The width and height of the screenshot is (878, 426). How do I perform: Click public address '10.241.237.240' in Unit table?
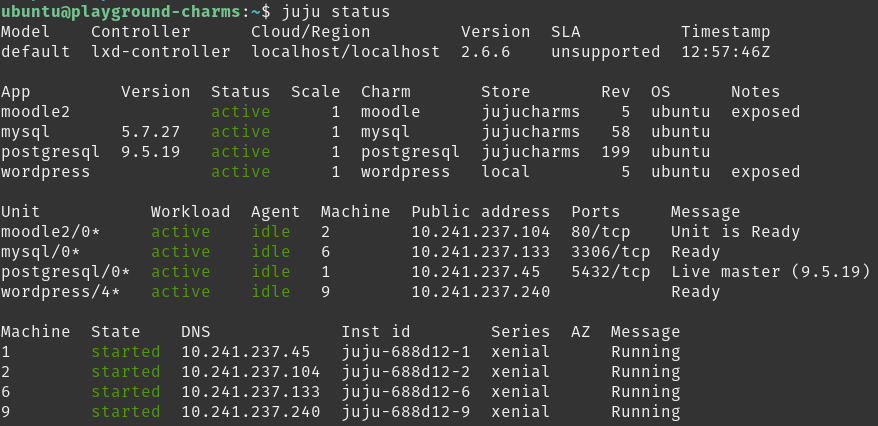click(x=481, y=292)
